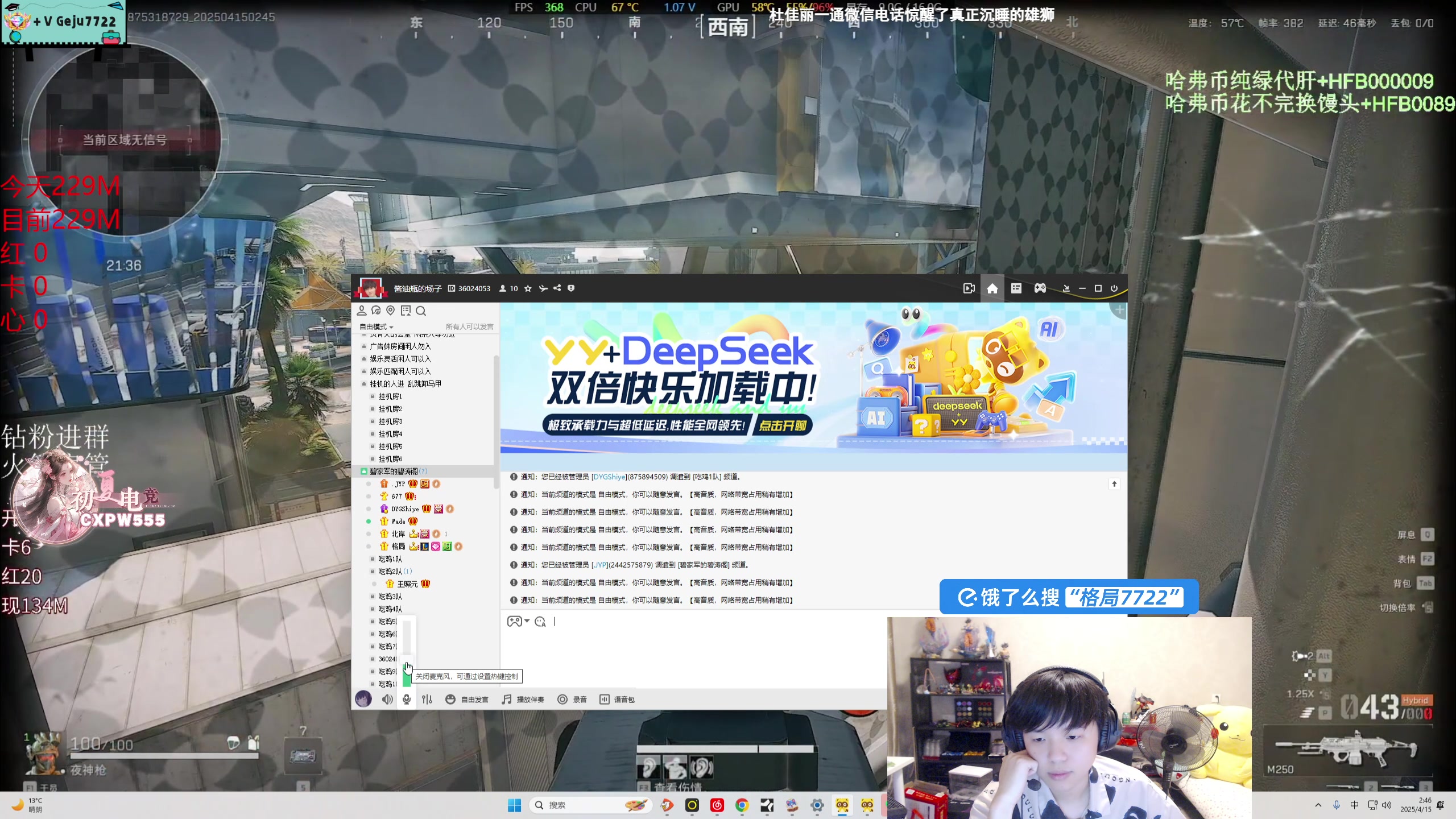1456x819 pixels.
Task: Click the chat scroll-to-top arrow button
Action: pos(1114,484)
